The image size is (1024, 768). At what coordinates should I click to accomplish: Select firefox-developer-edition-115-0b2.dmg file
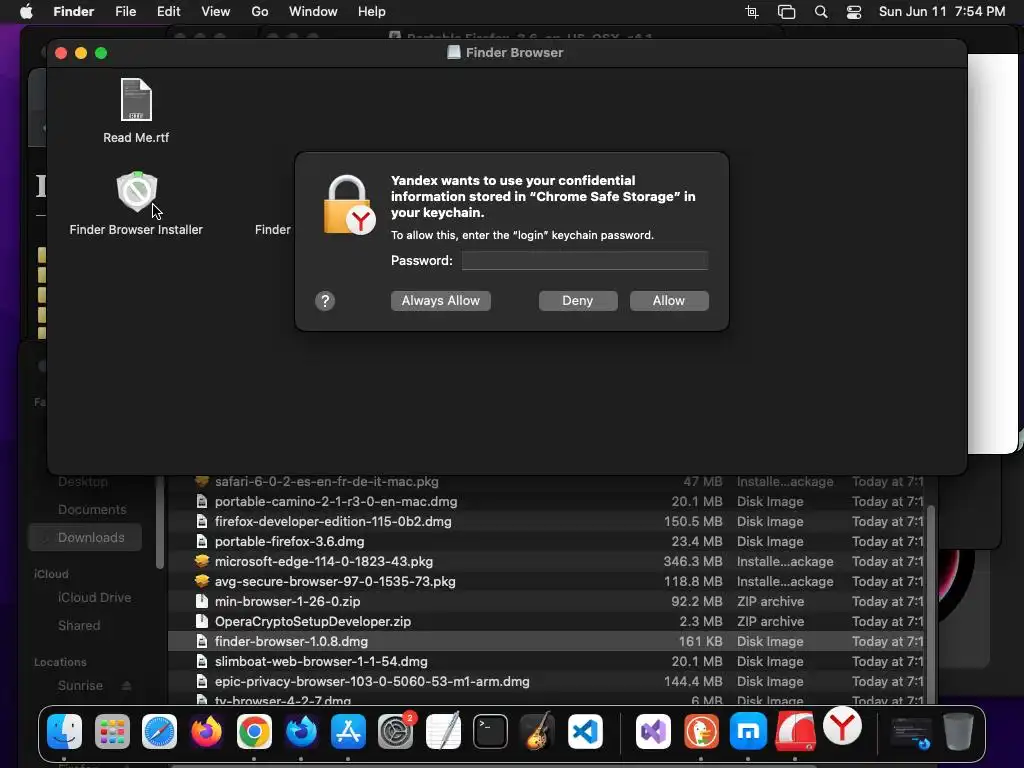[x=546, y=522]
